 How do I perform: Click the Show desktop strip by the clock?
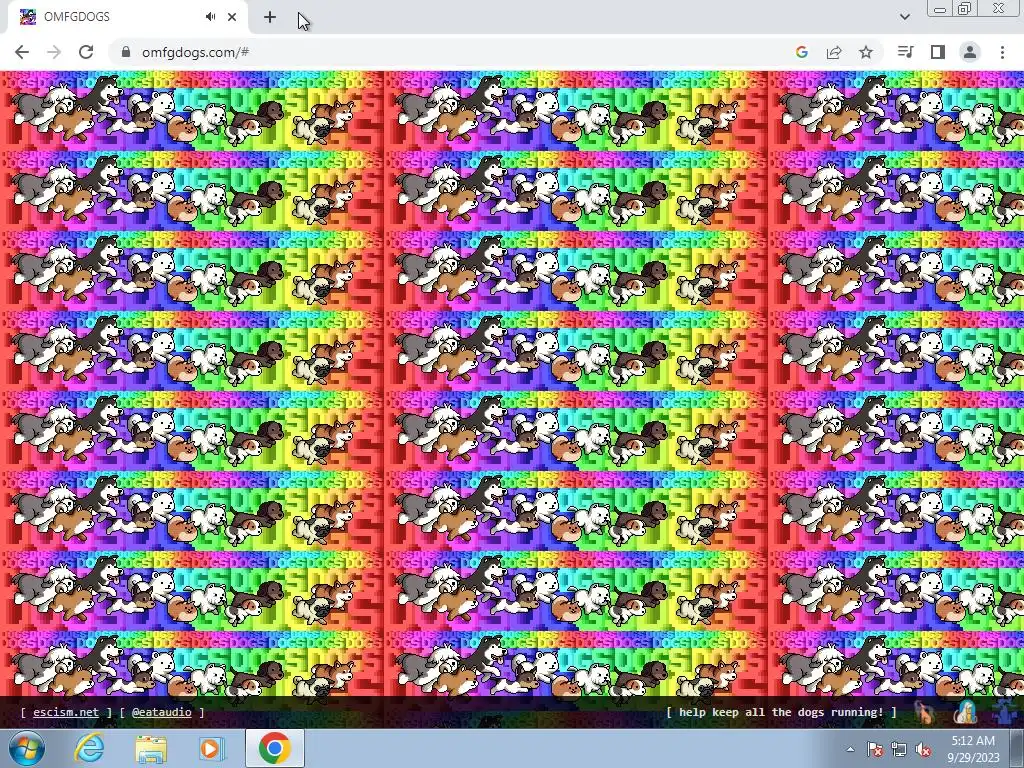(1018, 748)
